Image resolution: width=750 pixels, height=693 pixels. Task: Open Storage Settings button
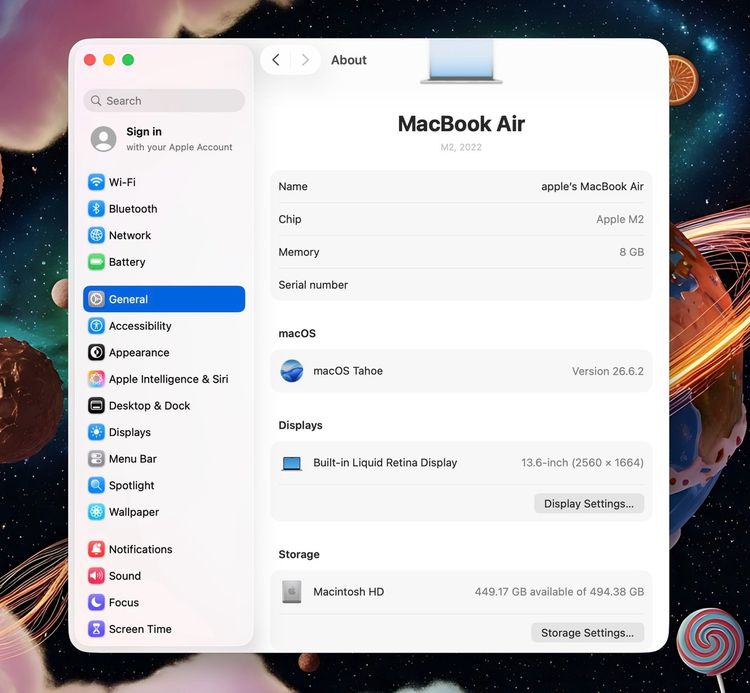[587, 633]
